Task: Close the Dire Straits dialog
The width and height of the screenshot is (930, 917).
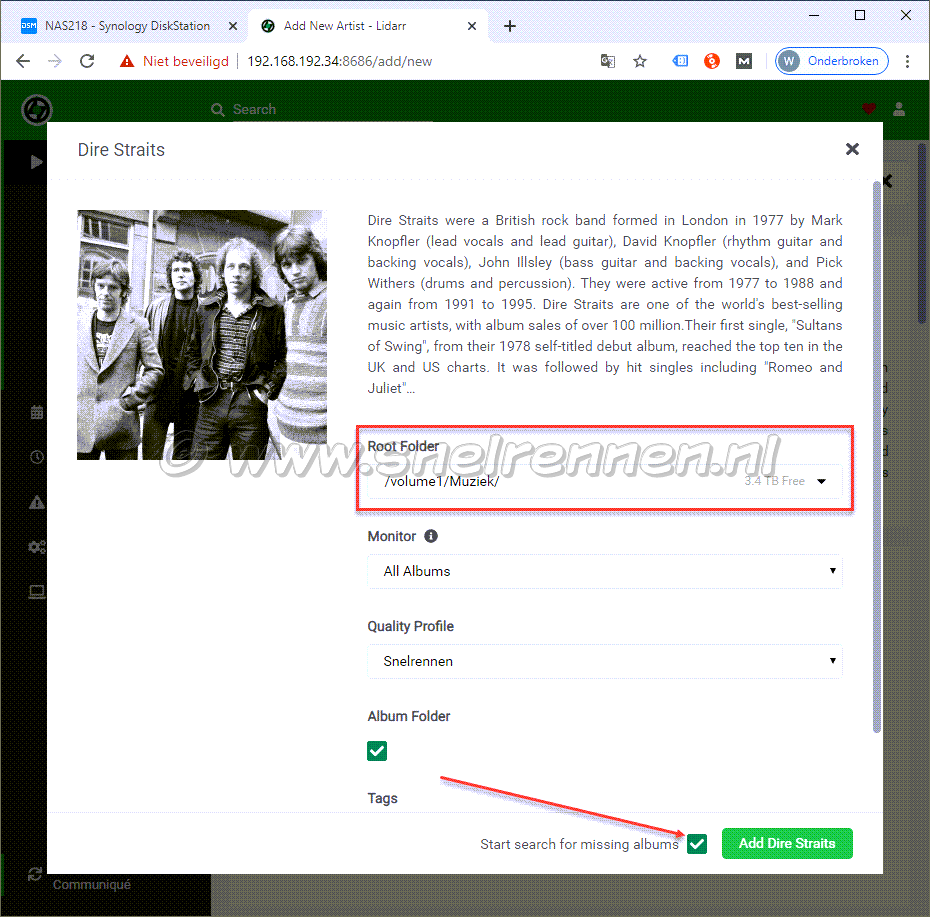Action: coord(852,149)
